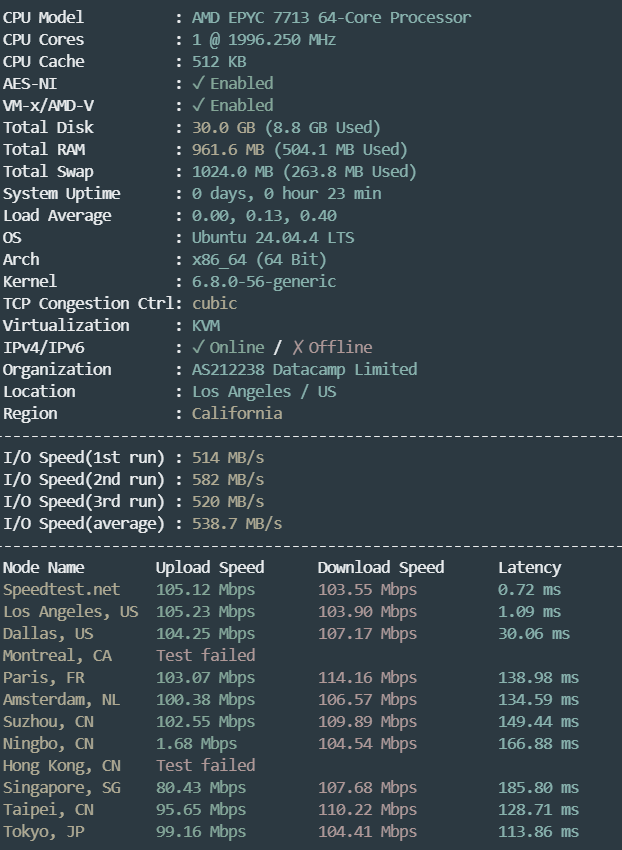Click Dallas download 107.17 Mbps

click(367, 633)
